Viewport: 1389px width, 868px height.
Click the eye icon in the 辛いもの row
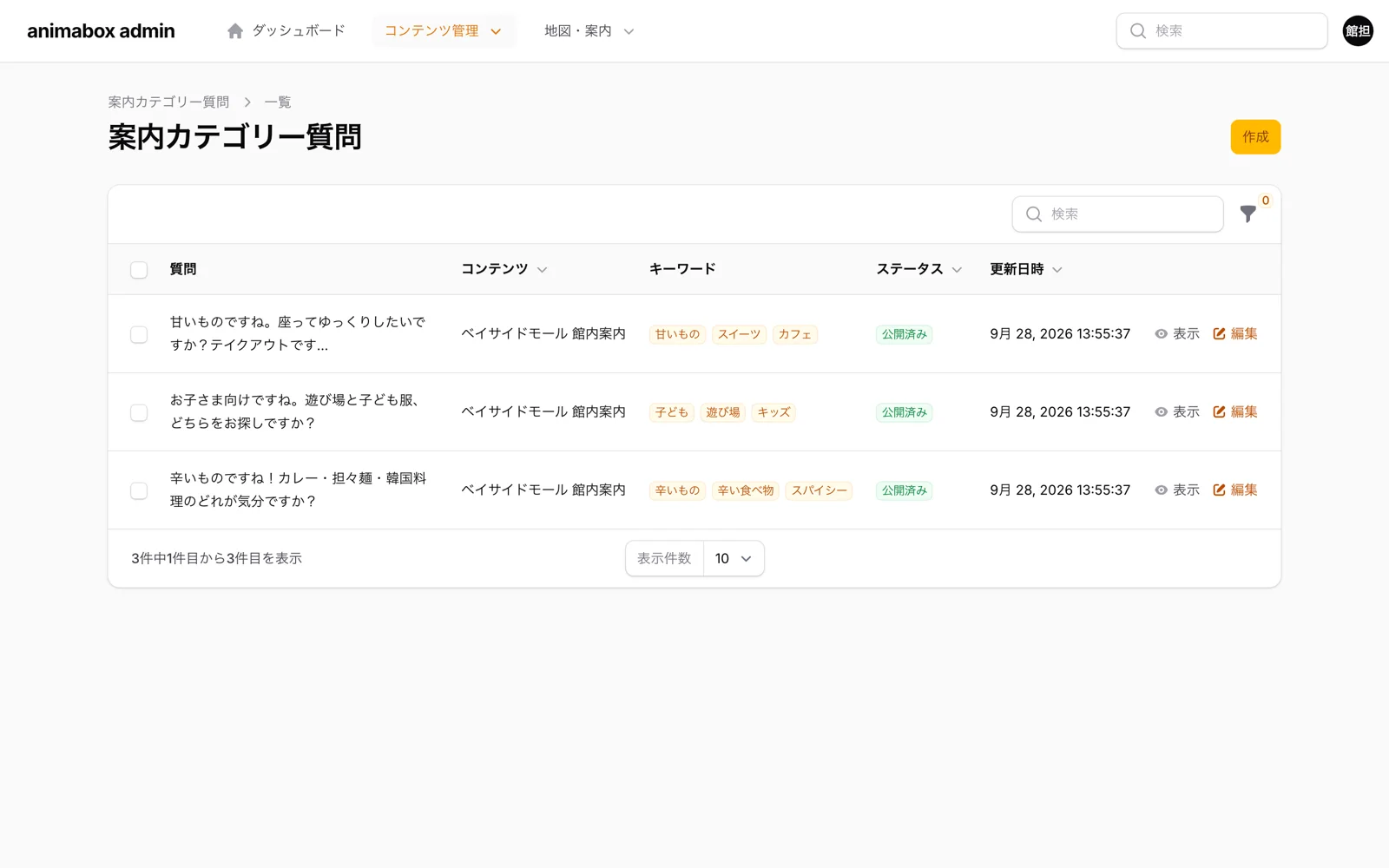(1161, 490)
